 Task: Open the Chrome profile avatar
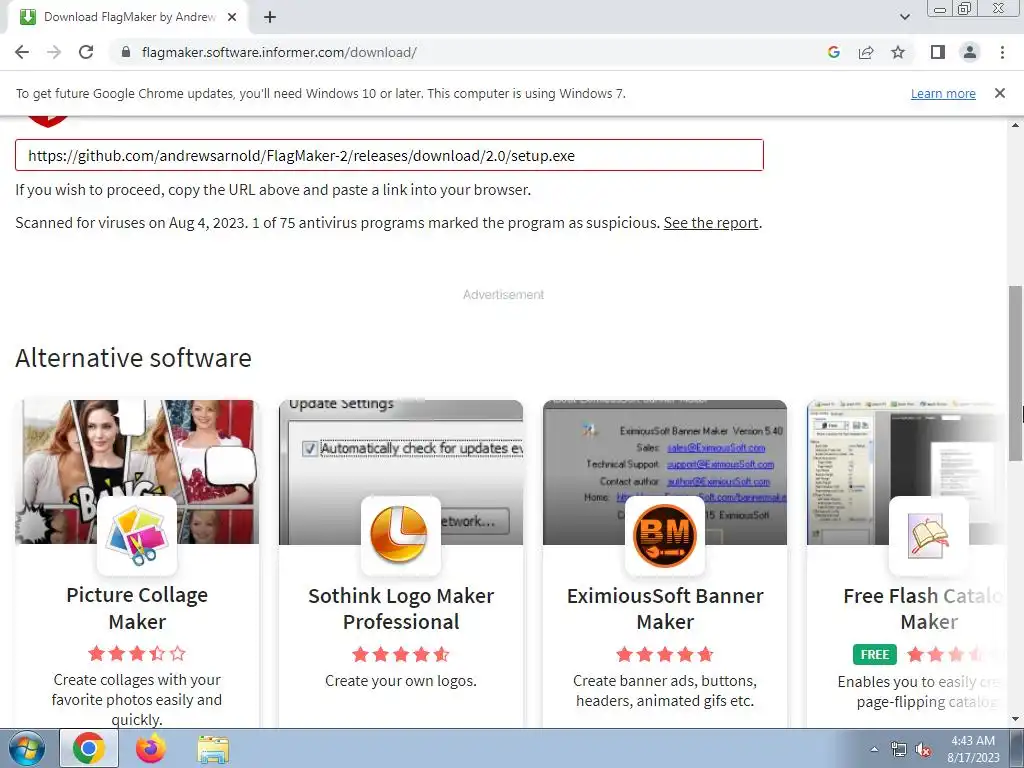coord(970,52)
